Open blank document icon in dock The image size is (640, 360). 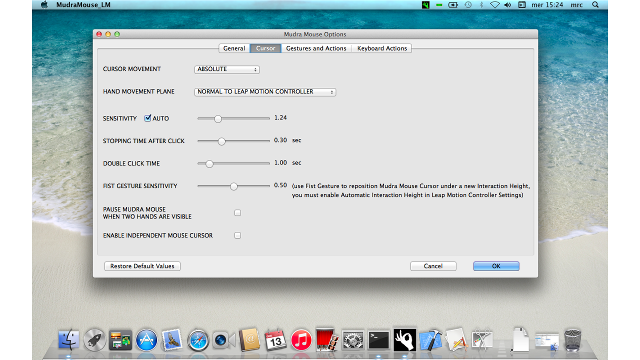[520, 340]
